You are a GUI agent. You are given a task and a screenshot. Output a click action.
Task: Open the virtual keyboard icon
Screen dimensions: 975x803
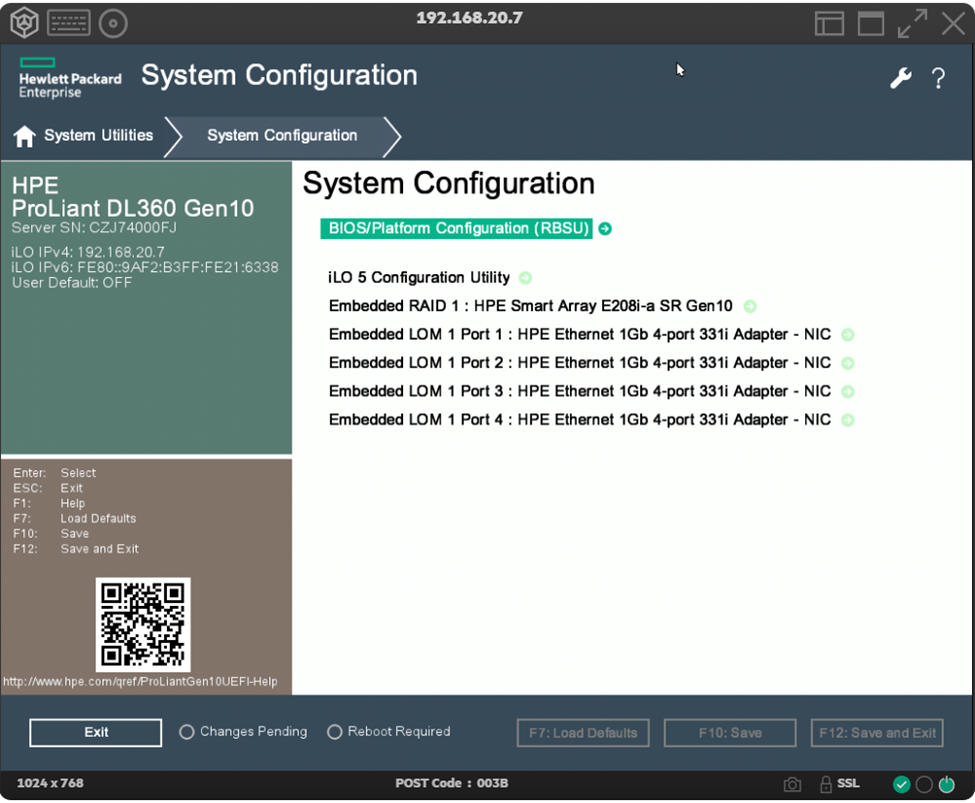(x=68, y=22)
